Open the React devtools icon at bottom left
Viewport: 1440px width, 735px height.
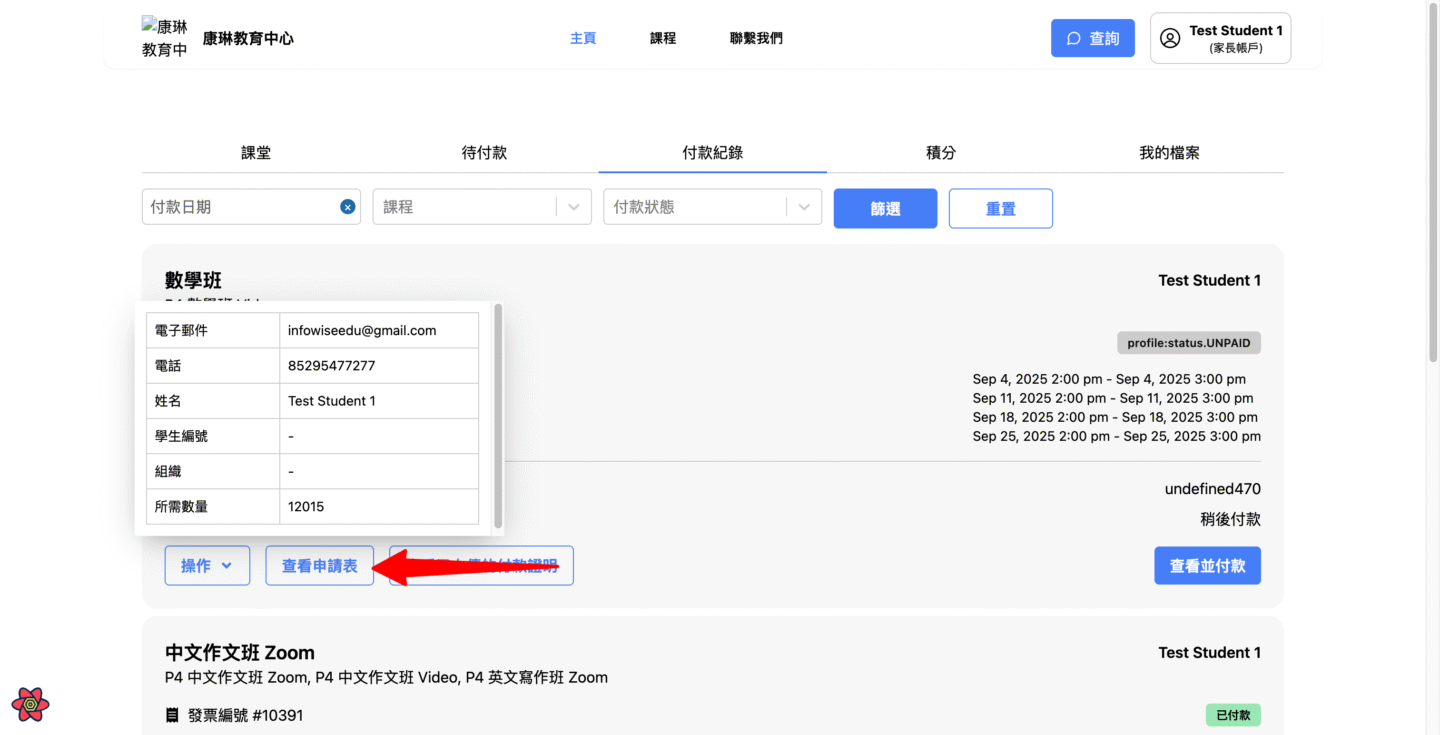[x=31, y=704]
